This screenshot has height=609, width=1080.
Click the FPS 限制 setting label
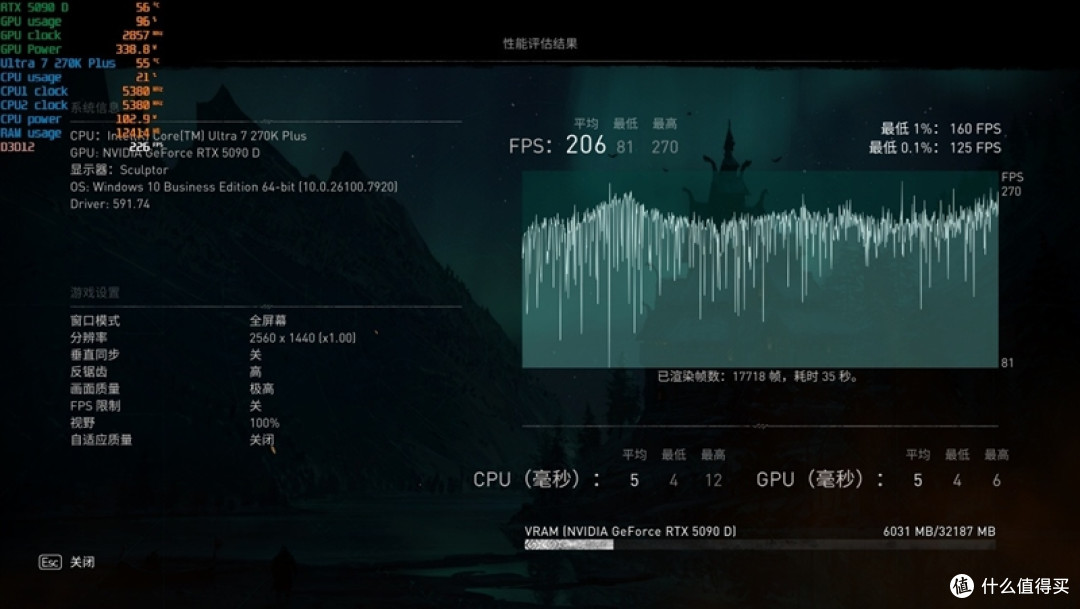point(95,406)
